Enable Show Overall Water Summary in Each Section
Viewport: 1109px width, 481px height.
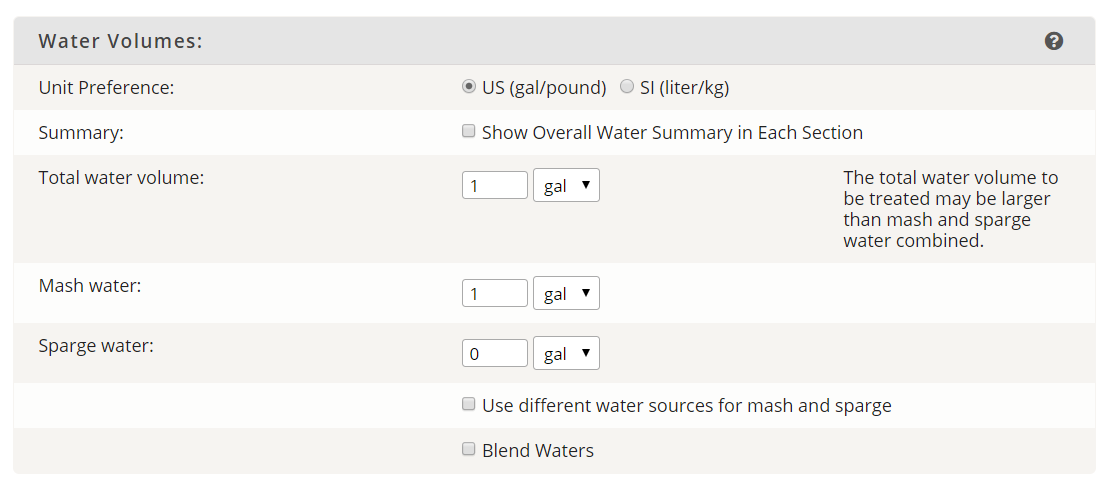pos(468,131)
